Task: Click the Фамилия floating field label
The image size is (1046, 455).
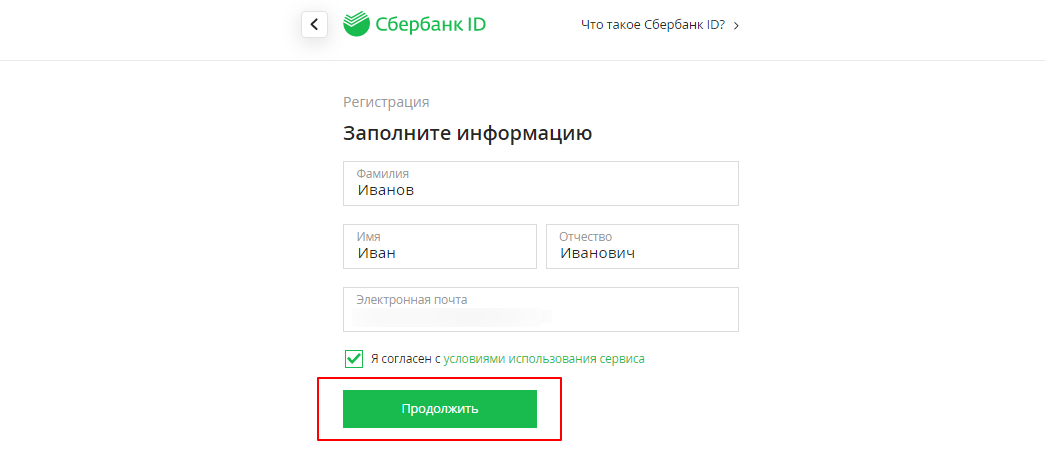Action: click(383, 174)
